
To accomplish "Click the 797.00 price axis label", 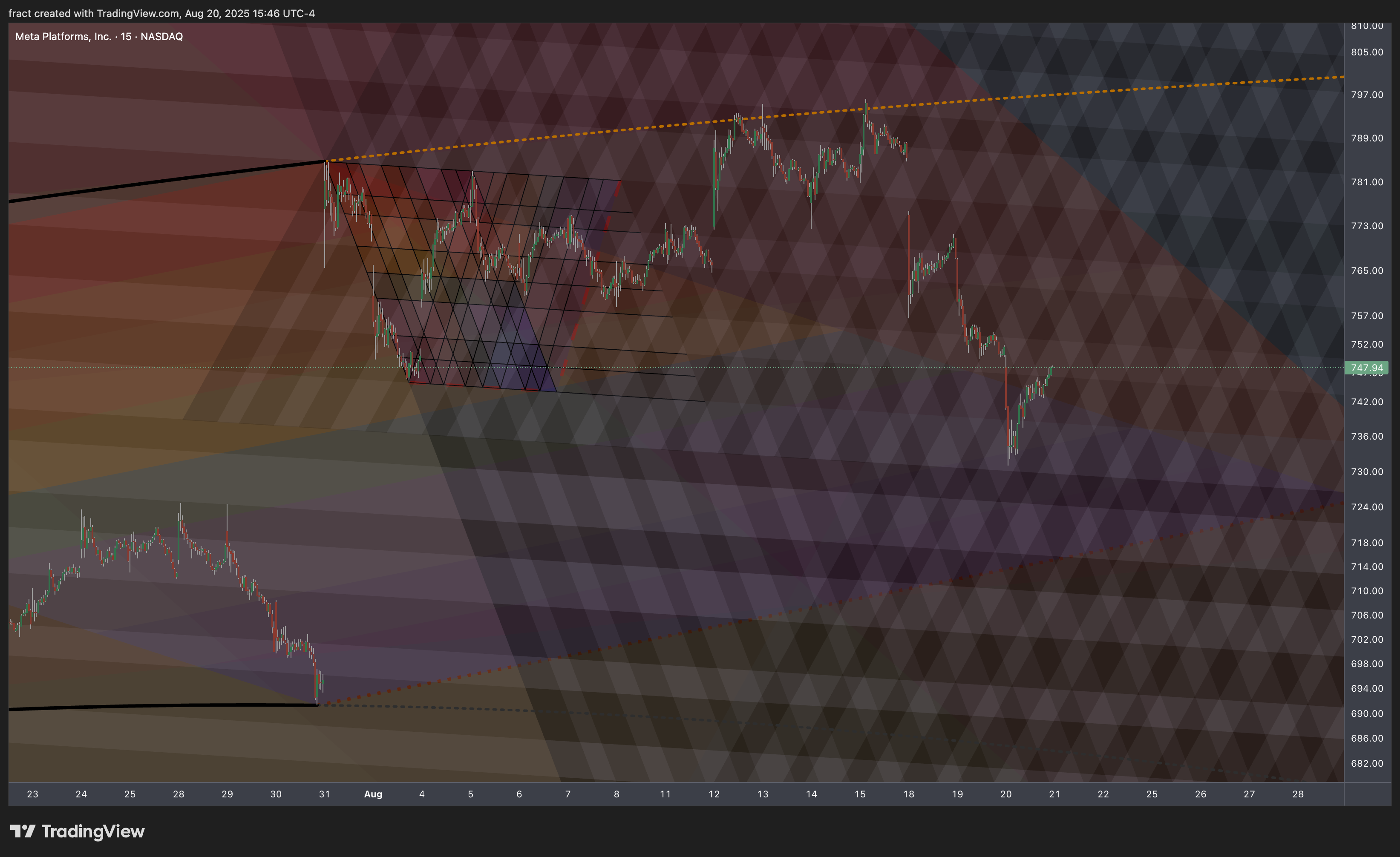I will (1367, 94).
